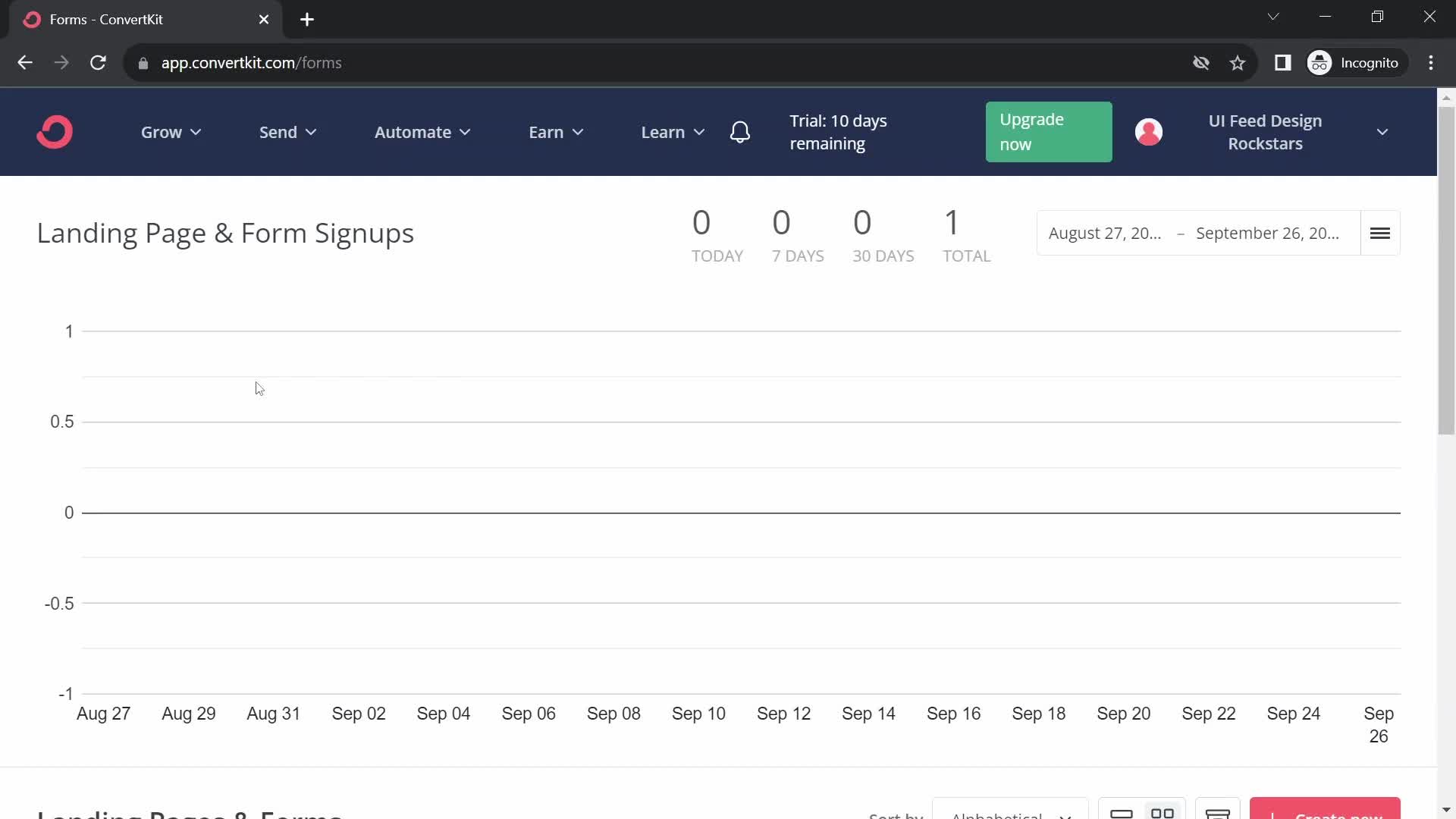The width and height of the screenshot is (1456, 819).
Task: Expand the UI Feed Design Rockstars account menu
Action: pyautogui.click(x=1384, y=132)
